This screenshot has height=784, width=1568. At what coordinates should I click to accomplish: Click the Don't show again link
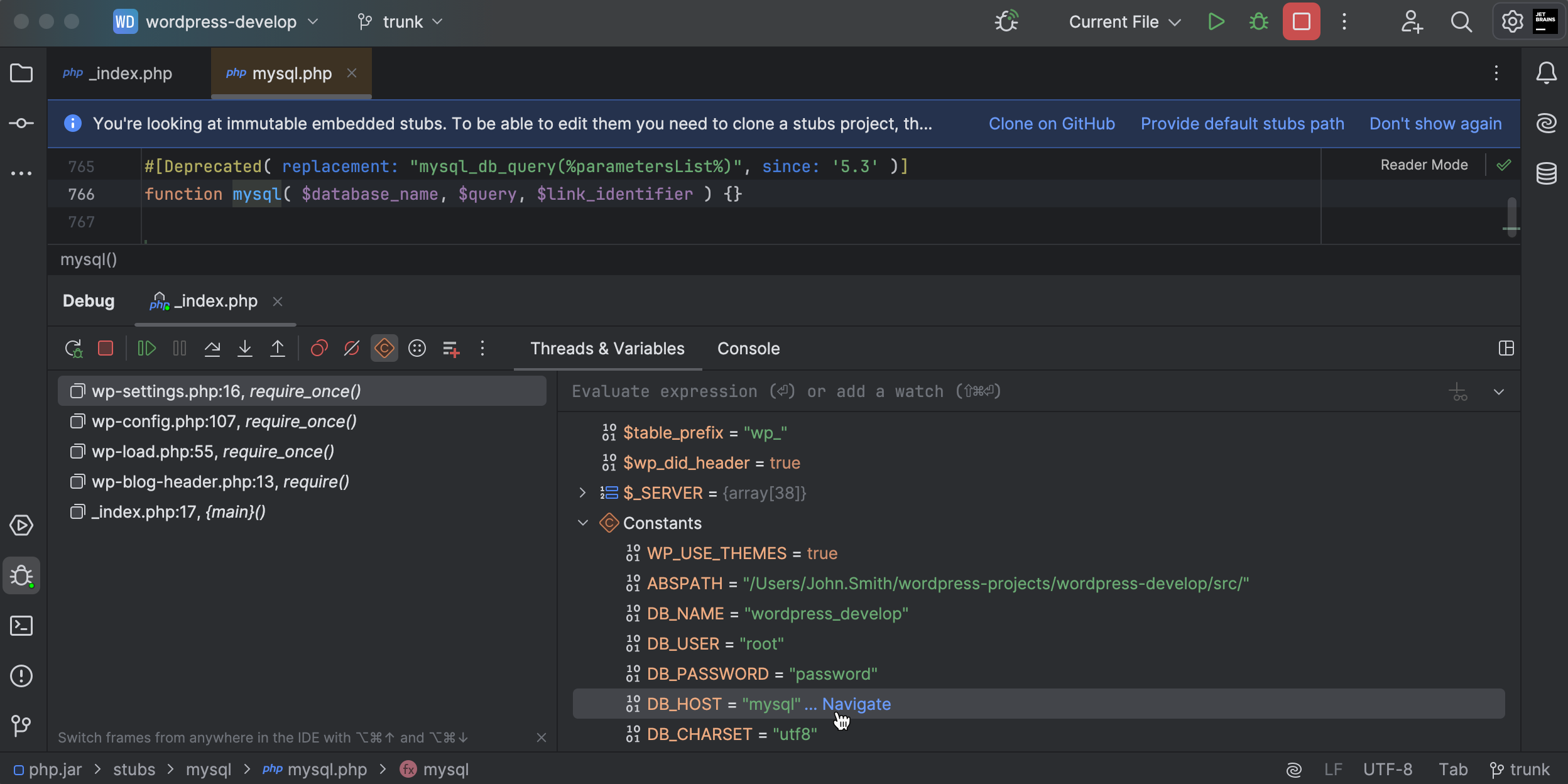point(1435,123)
